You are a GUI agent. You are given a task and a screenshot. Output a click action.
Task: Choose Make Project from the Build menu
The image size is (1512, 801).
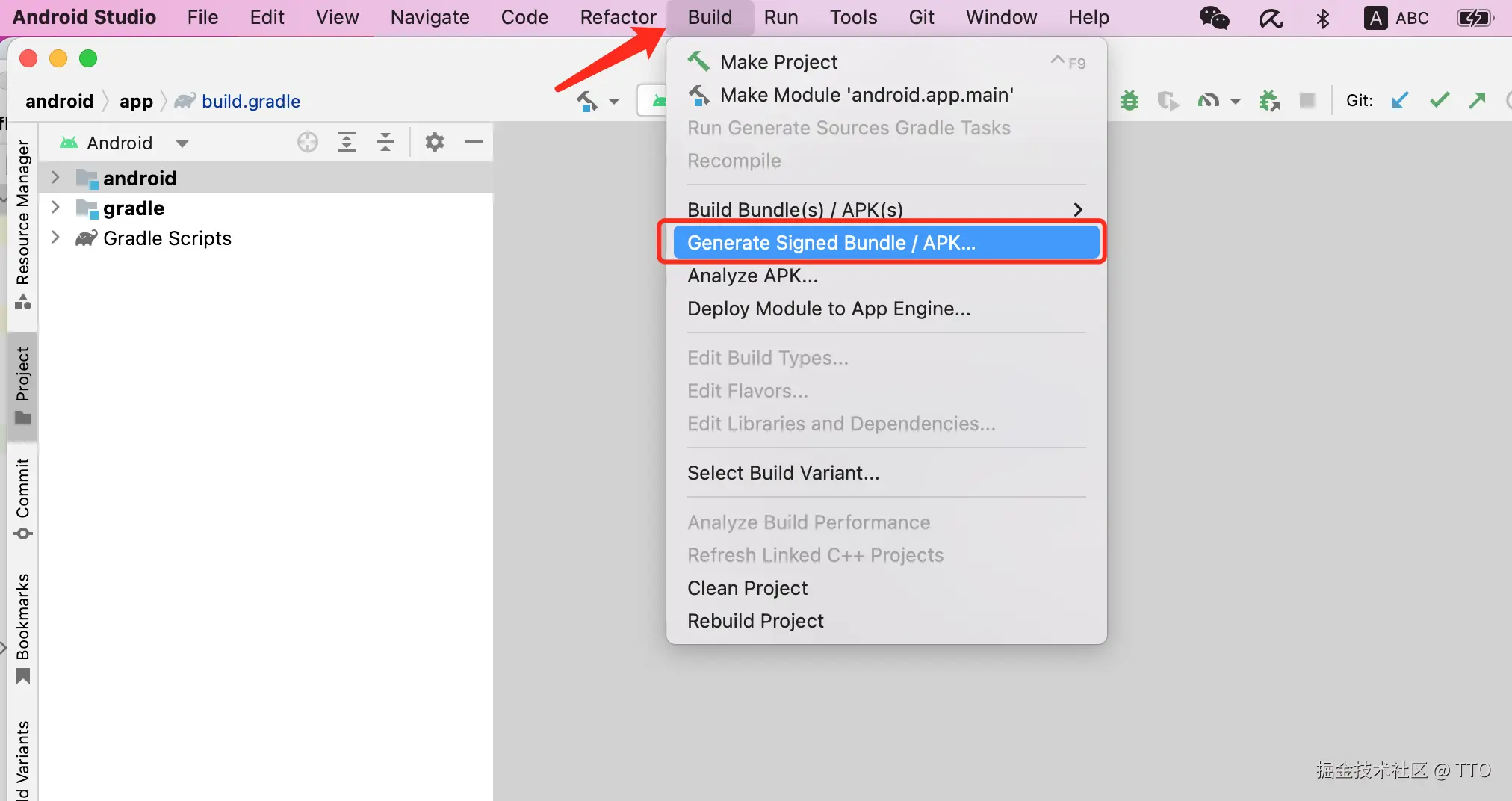886,62
